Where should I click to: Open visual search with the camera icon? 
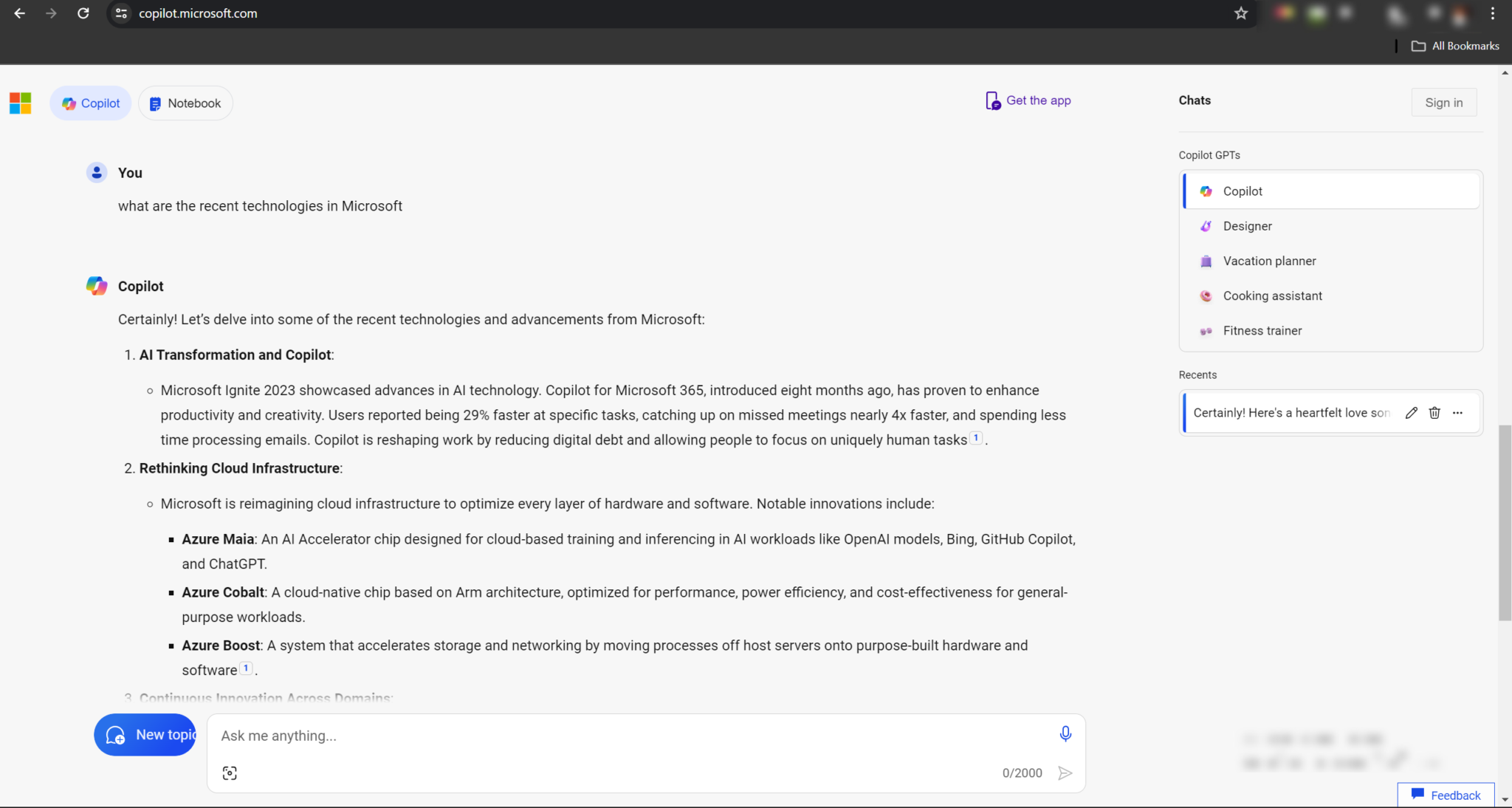tap(230, 773)
